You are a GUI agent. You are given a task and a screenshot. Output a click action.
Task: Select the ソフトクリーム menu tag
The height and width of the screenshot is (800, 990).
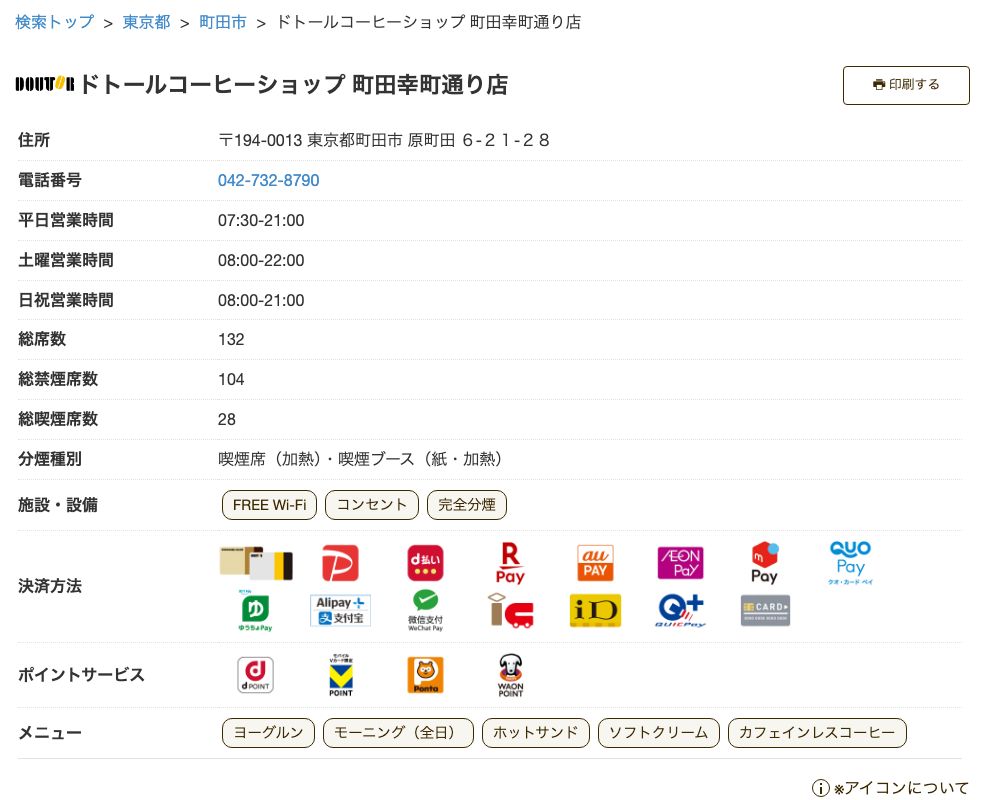(659, 733)
